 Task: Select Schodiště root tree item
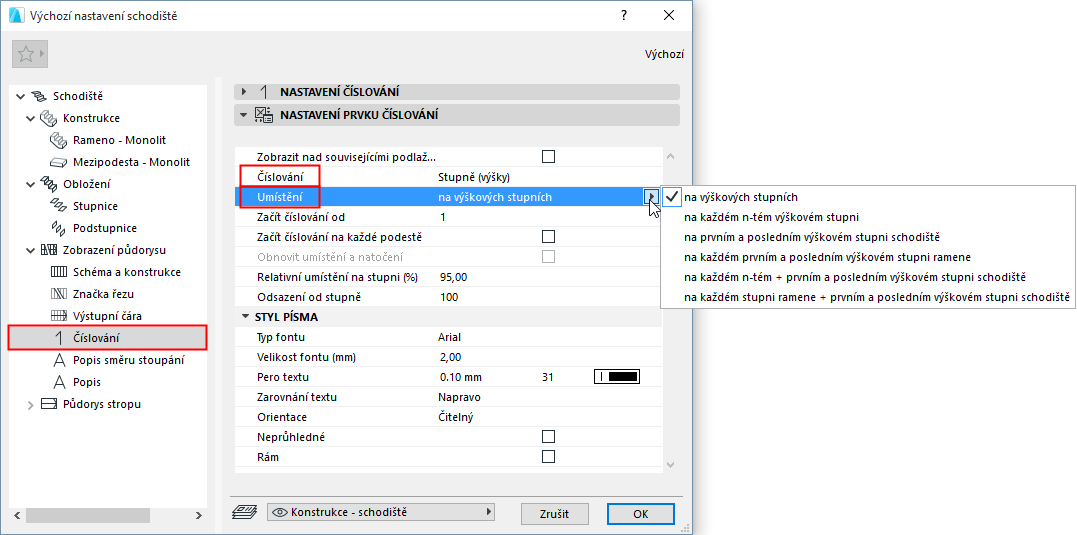(x=78, y=96)
